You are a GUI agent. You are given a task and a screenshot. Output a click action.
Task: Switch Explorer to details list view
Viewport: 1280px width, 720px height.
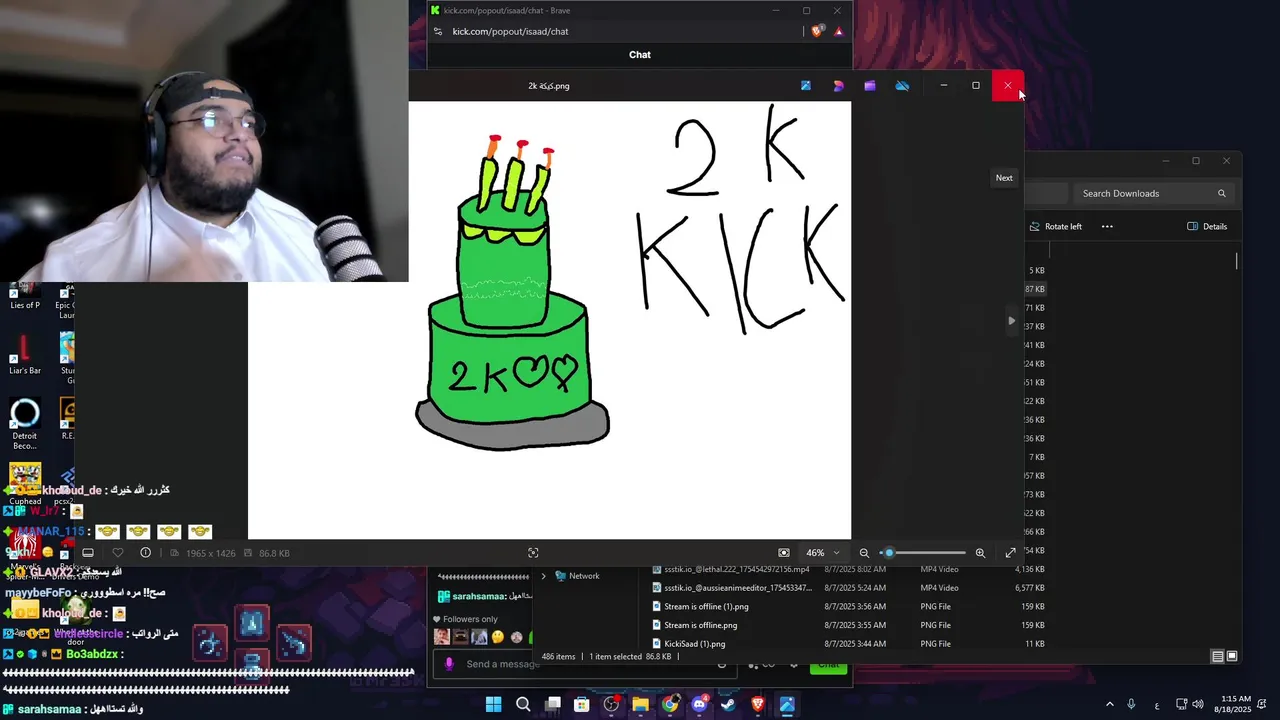point(1217,656)
